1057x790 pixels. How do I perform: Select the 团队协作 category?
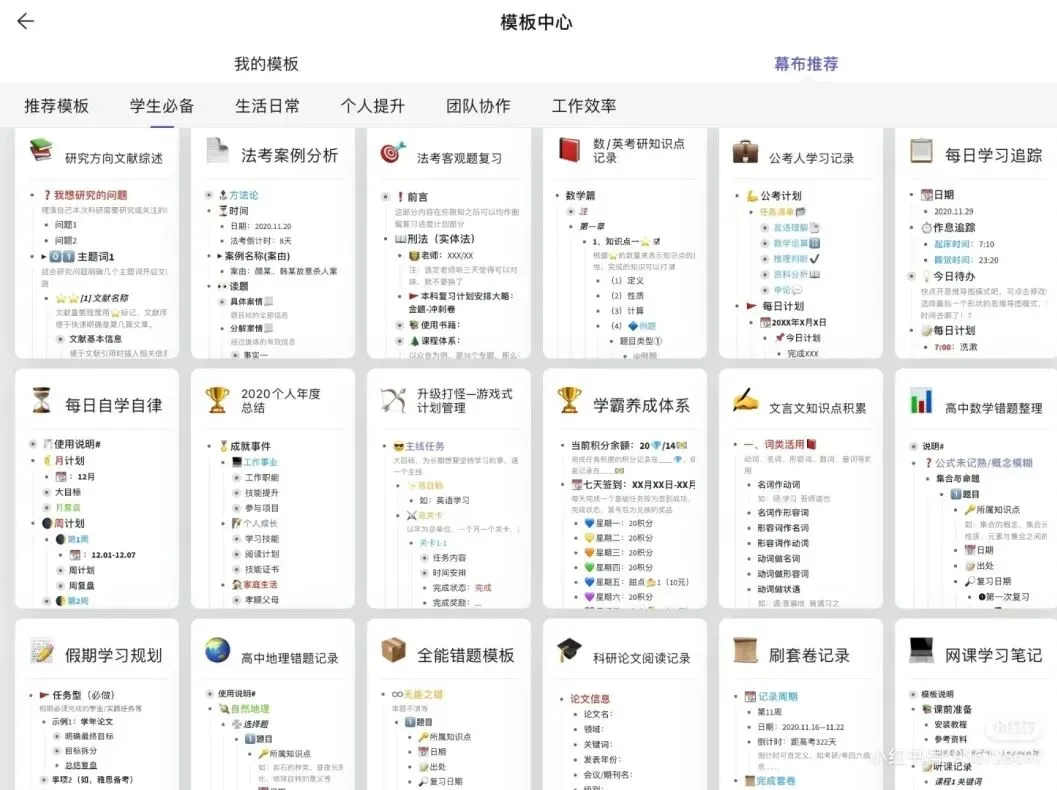point(478,106)
